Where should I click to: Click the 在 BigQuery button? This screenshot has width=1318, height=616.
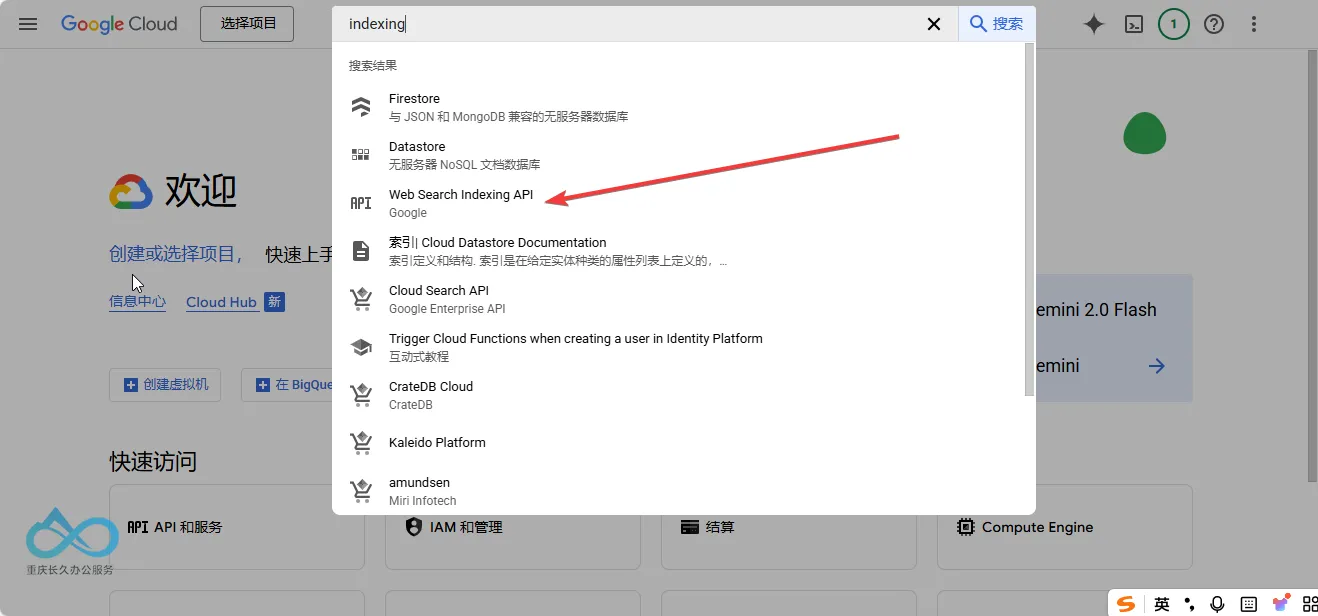pos(288,384)
